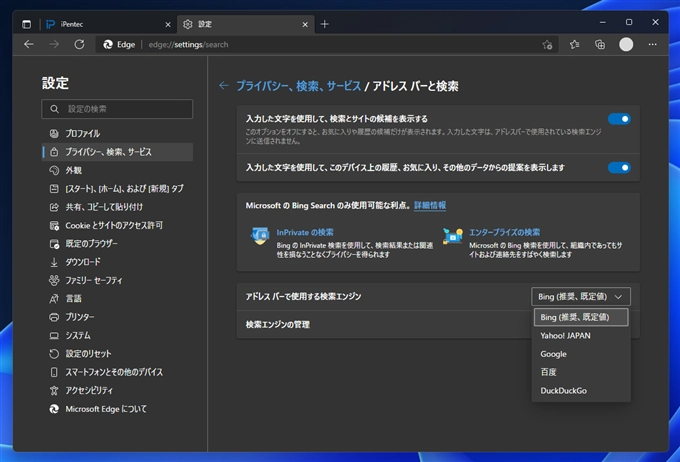Open ダウンロード settings in sidebar
The height and width of the screenshot is (462, 680).
tap(117, 262)
